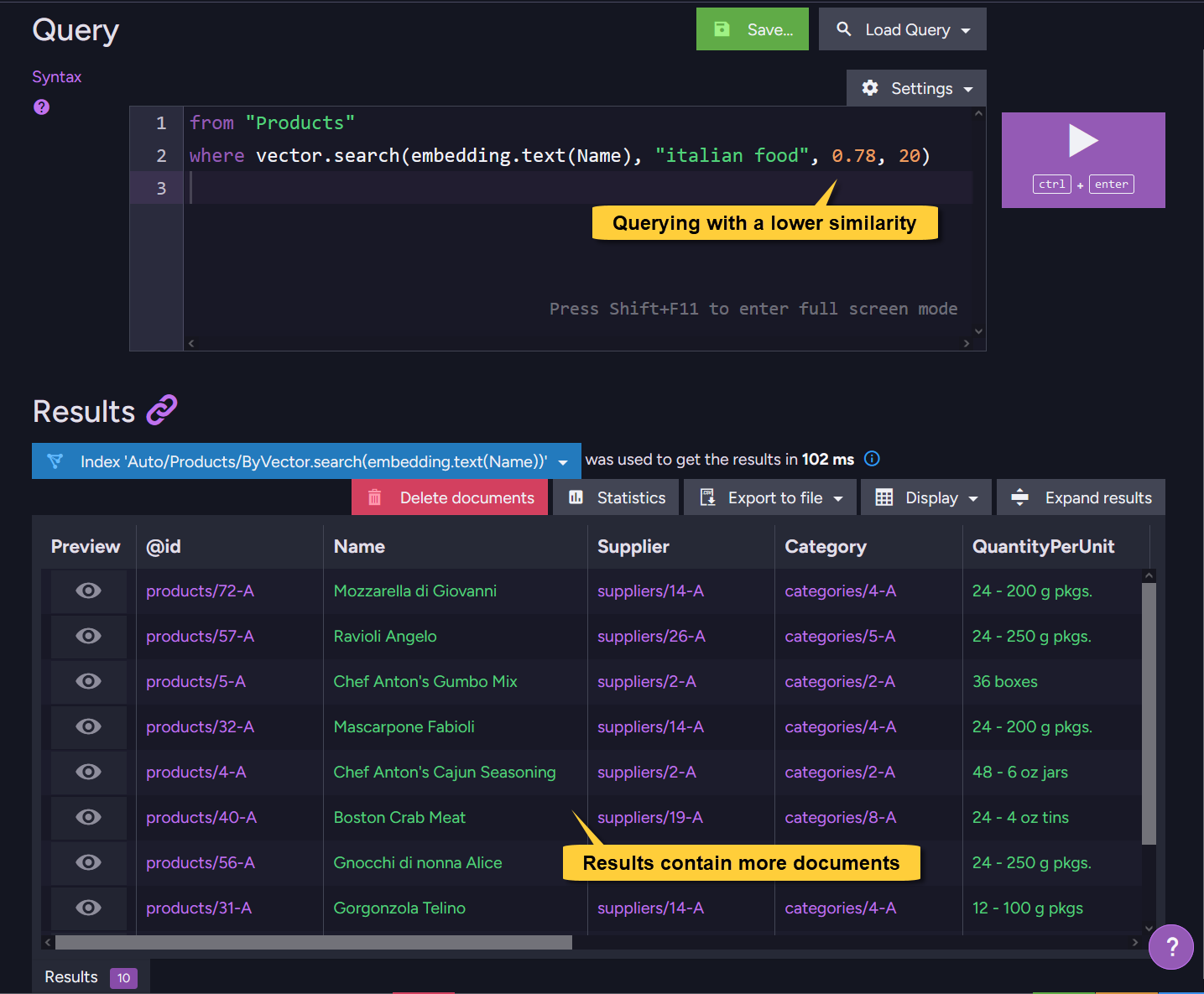Open the products/56-A id link

pos(201,862)
